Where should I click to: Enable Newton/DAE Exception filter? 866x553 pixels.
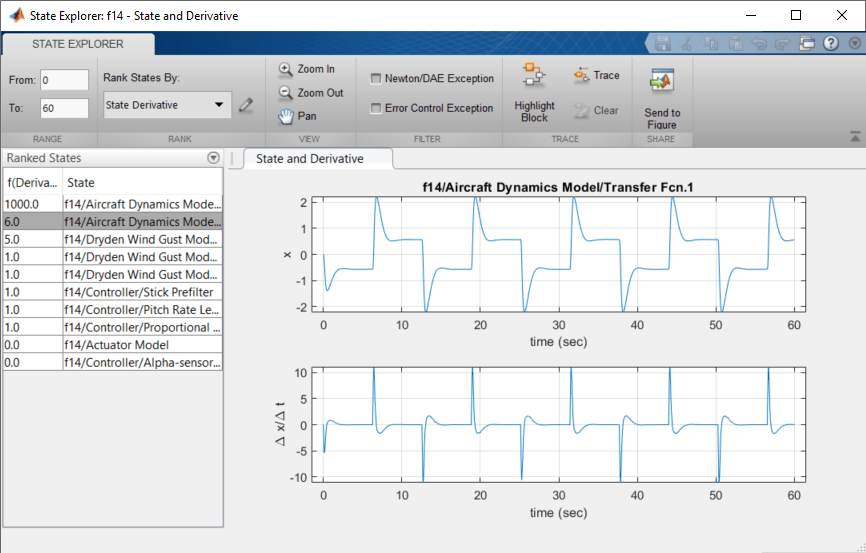[x=376, y=79]
